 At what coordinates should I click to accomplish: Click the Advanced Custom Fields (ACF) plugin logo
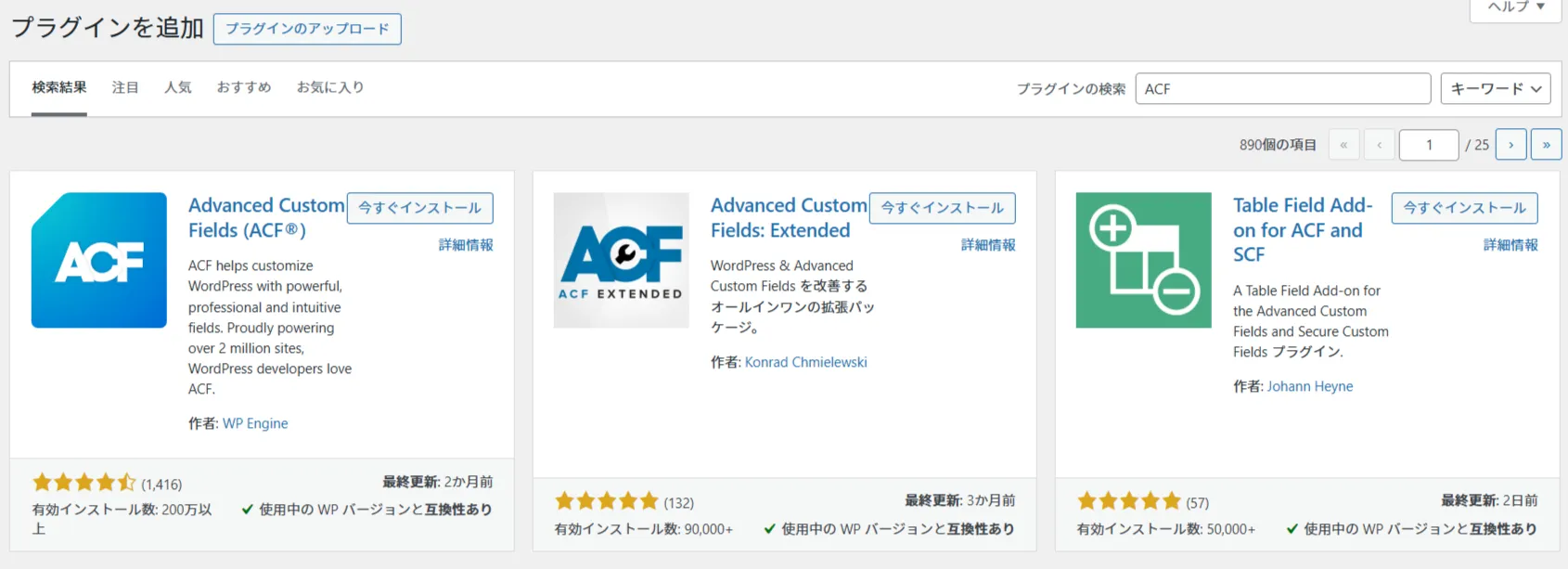pyautogui.click(x=99, y=260)
